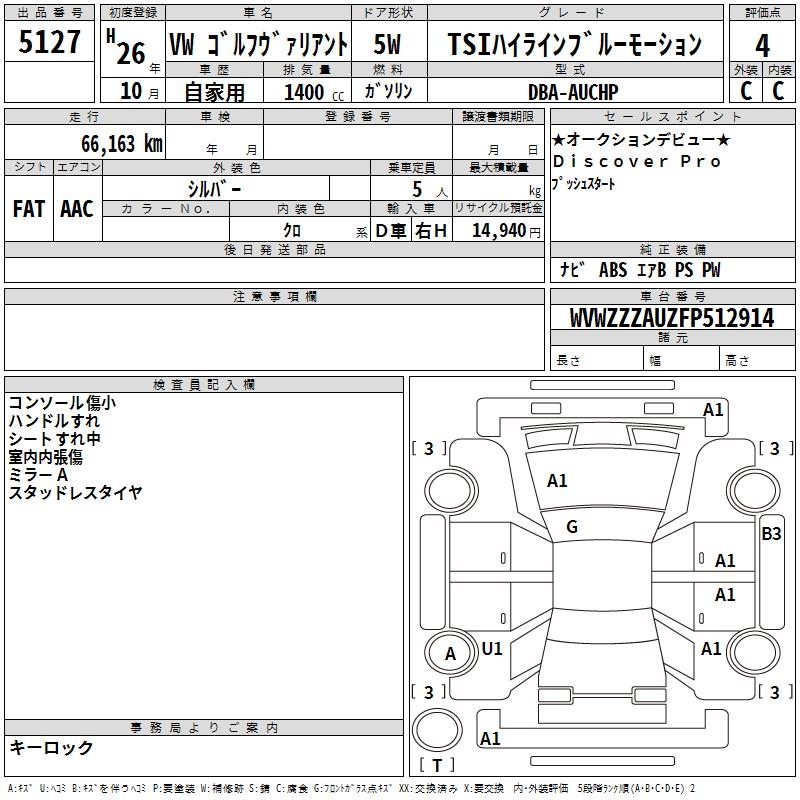Image resolution: width=800 pixels, height=800 pixels.
Task: Click the スタッドレスタイヤ inspector note
Action: point(75,492)
